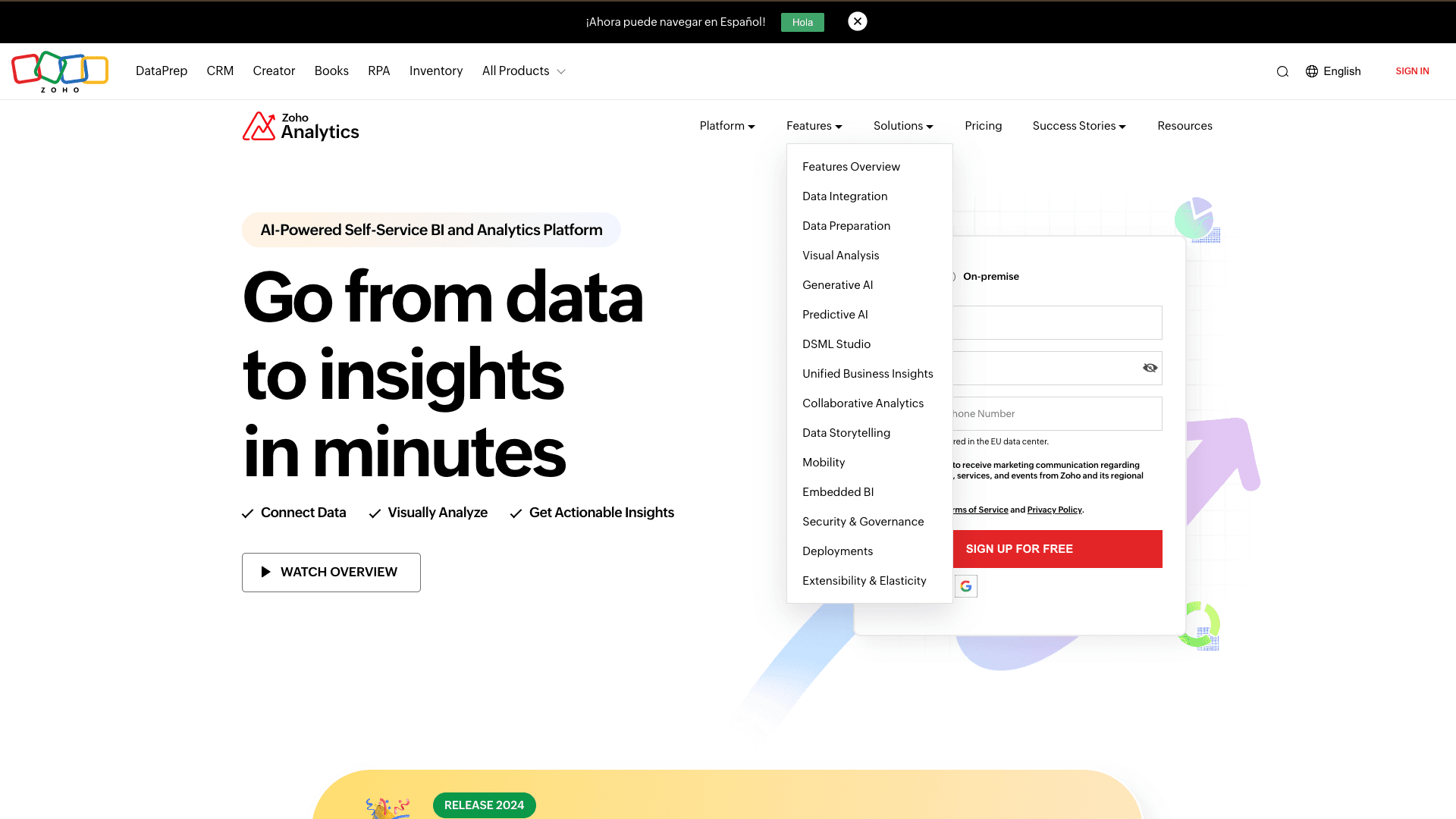The width and height of the screenshot is (1456, 819).
Task: Click the first signup text field
Action: click(1057, 323)
